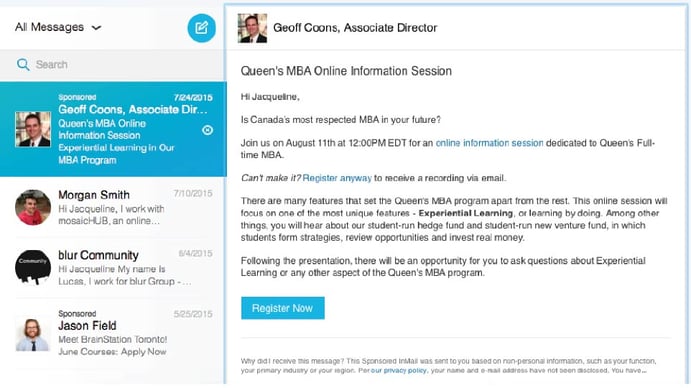Follow the online information session link

tap(489, 143)
